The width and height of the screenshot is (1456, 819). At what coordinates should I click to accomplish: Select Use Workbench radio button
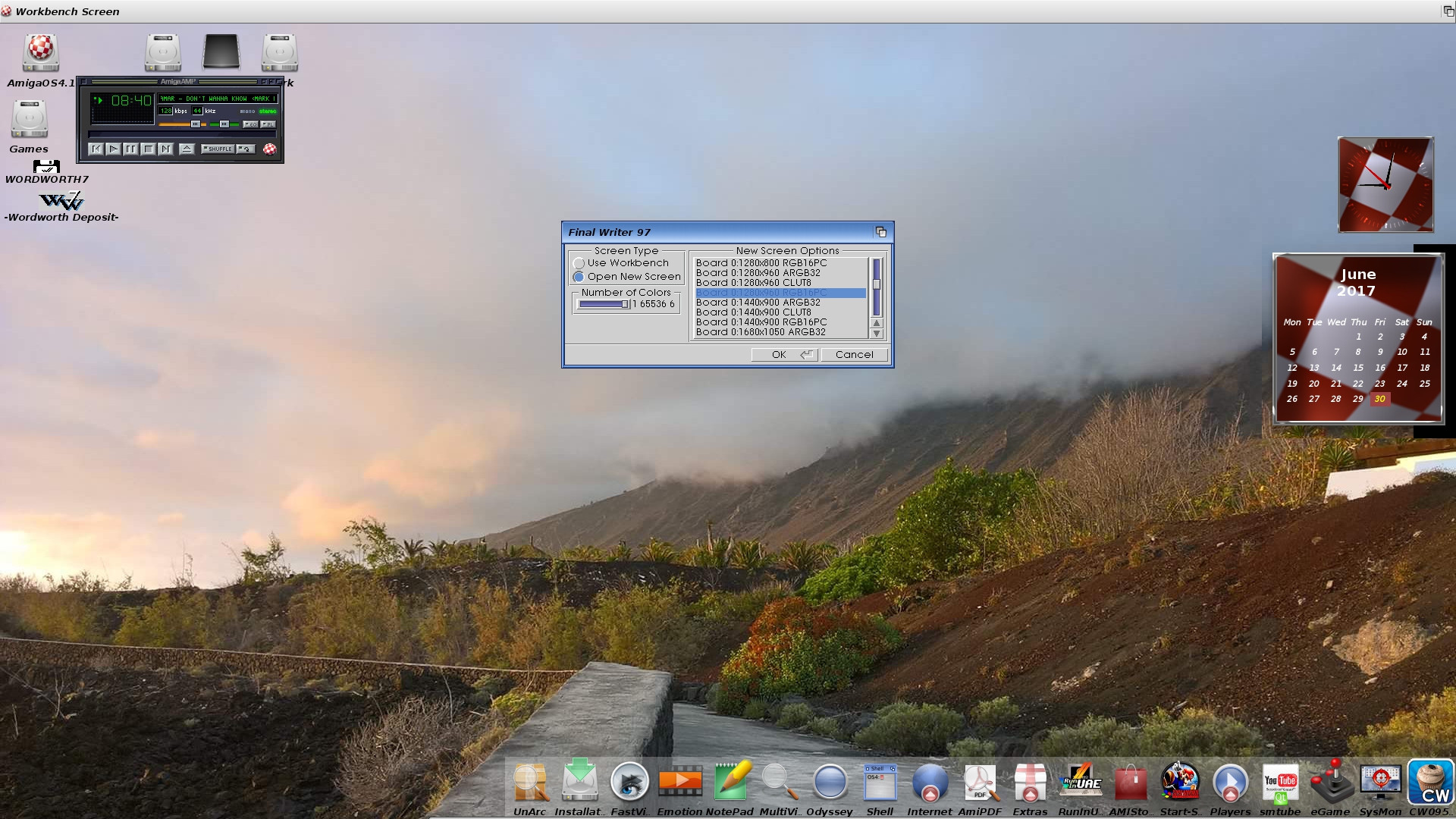(x=579, y=263)
